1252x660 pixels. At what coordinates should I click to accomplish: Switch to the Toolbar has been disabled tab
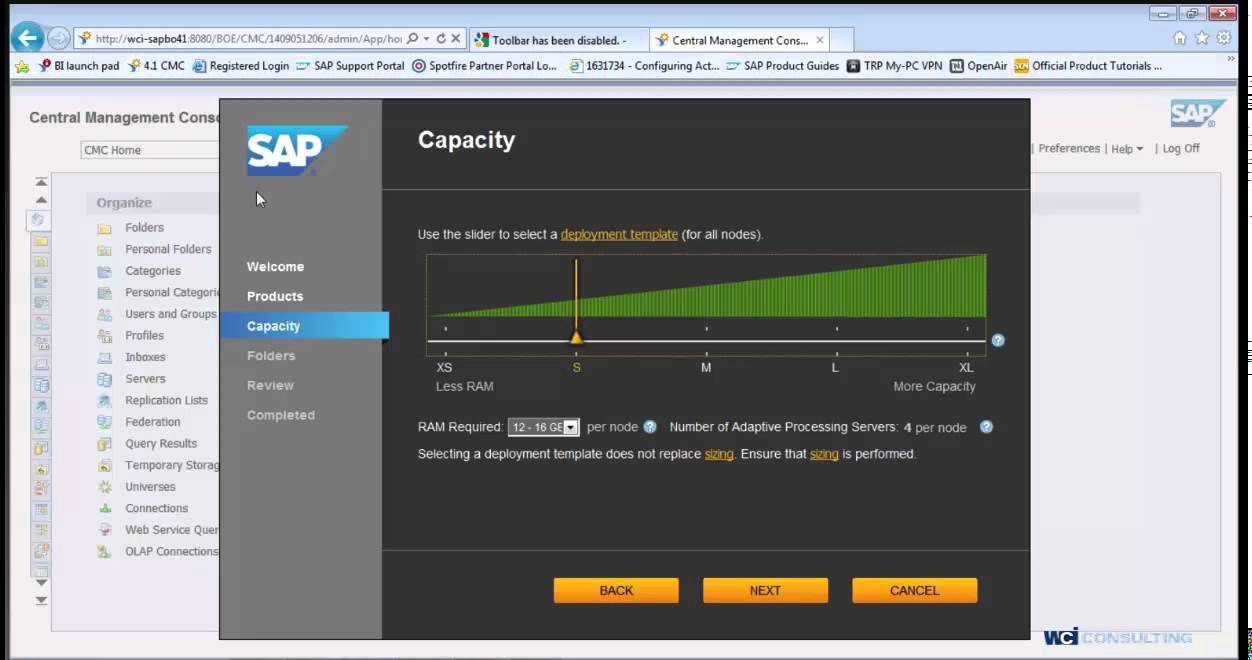tap(559, 40)
